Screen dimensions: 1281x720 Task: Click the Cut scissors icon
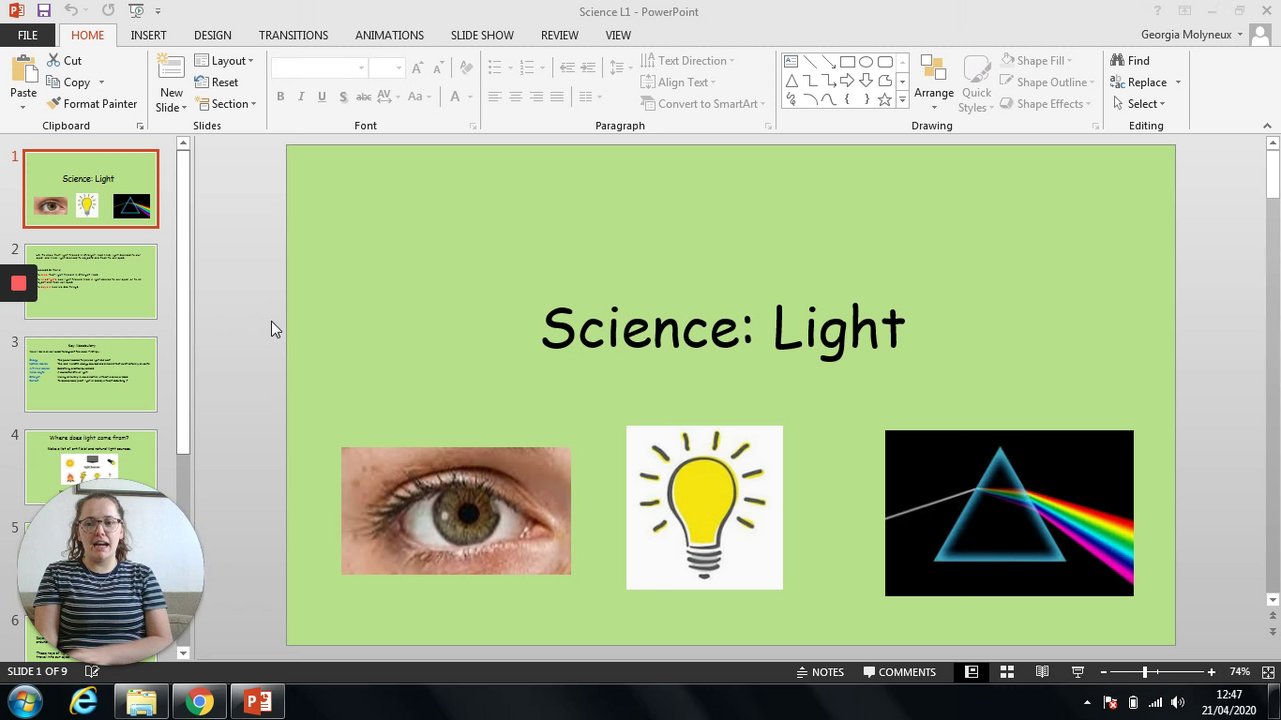click(x=54, y=61)
